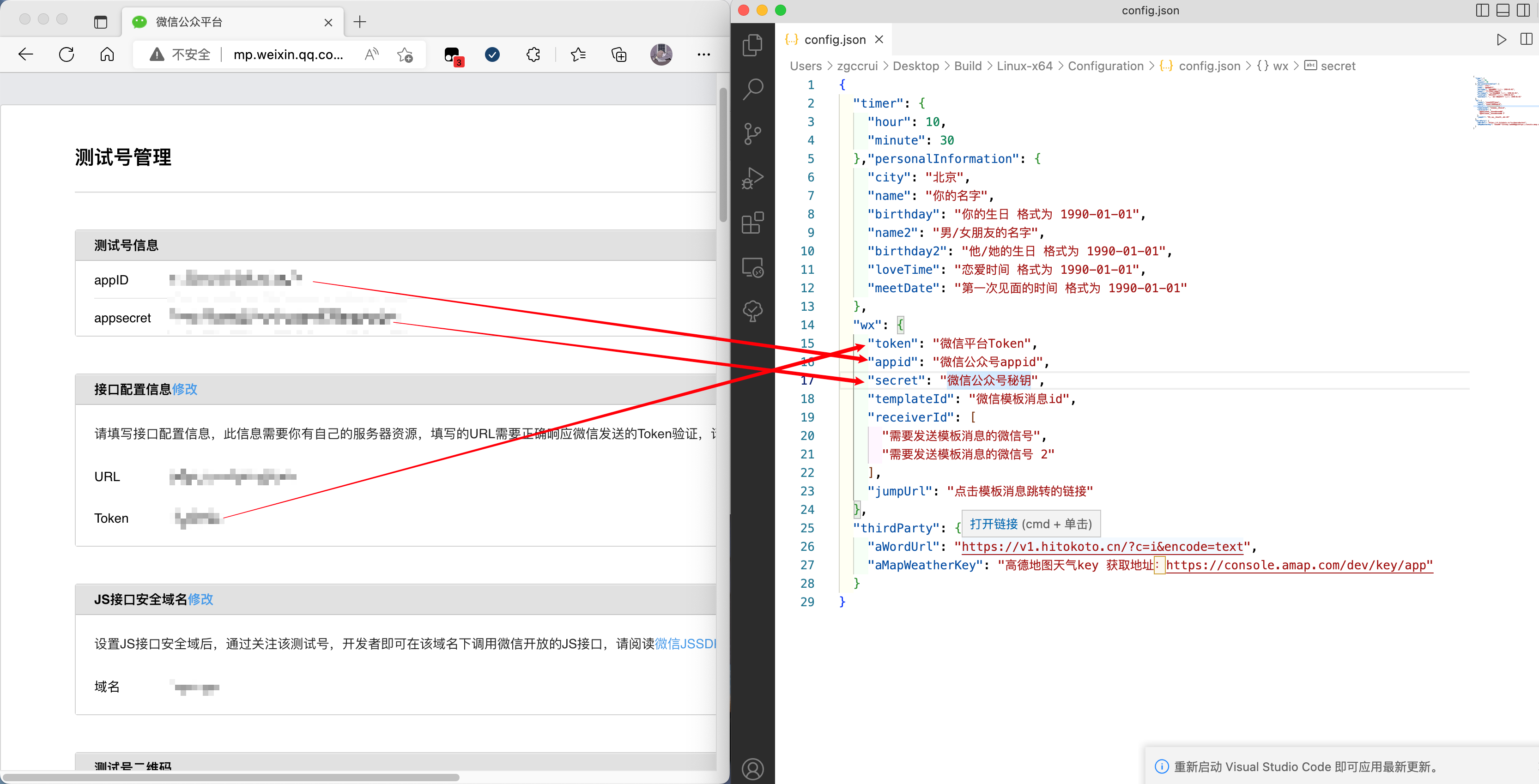Click "aMapWeatherKey" key on line 27
The height and width of the screenshot is (784, 1539).
point(926,566)
